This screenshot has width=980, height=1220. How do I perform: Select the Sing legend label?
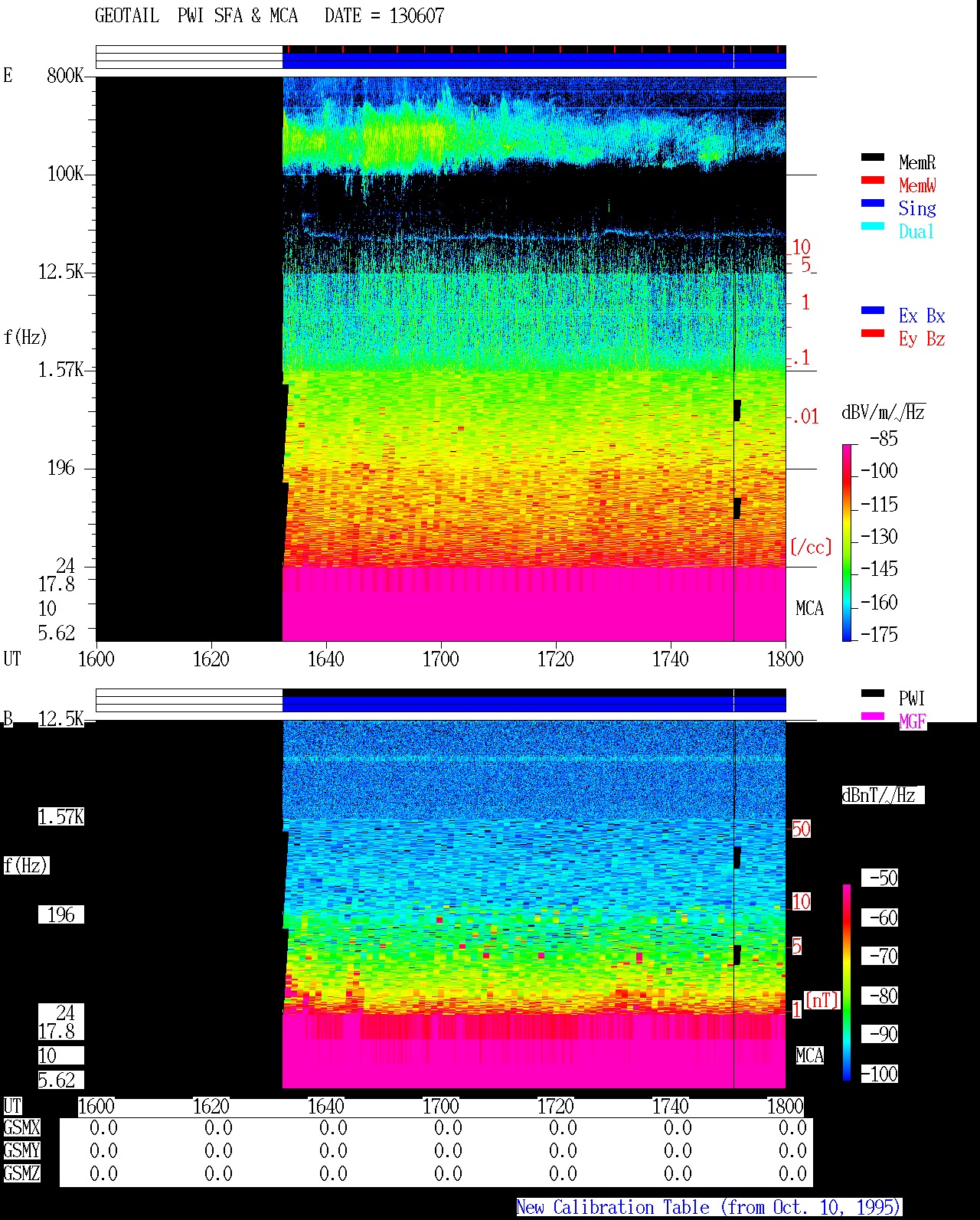point(917,208)
